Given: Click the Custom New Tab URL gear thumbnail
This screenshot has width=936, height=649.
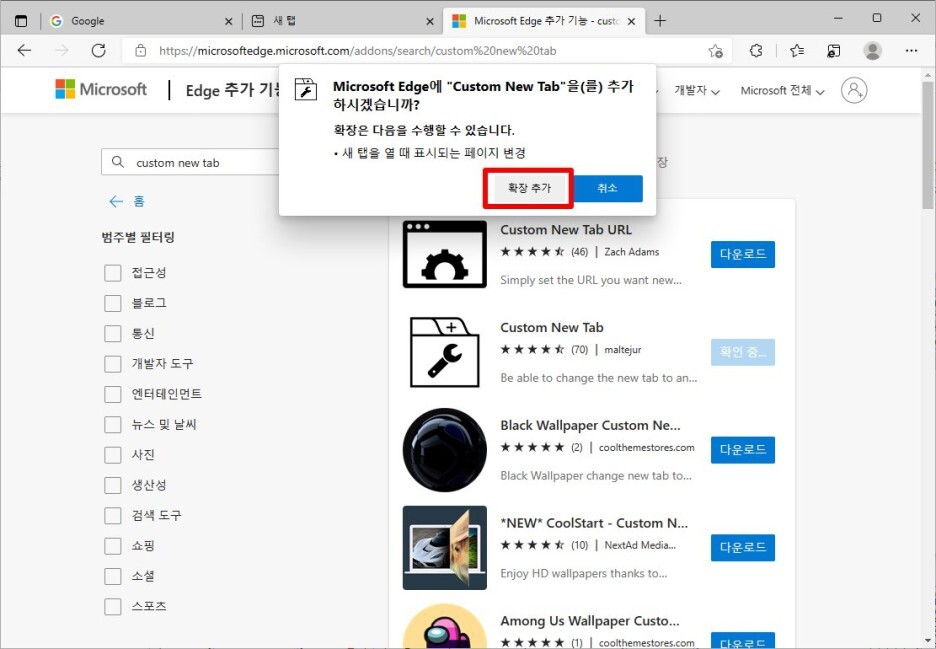Looking at the screenshot, I should pyautogui.click(x=445, y=254).
